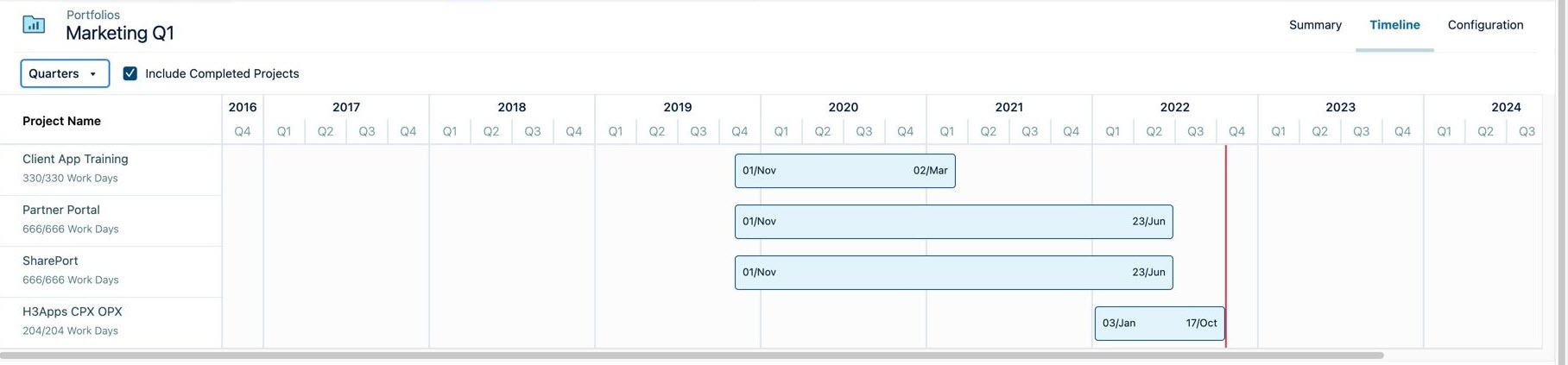Click the Project Name column header

(61, 121)
